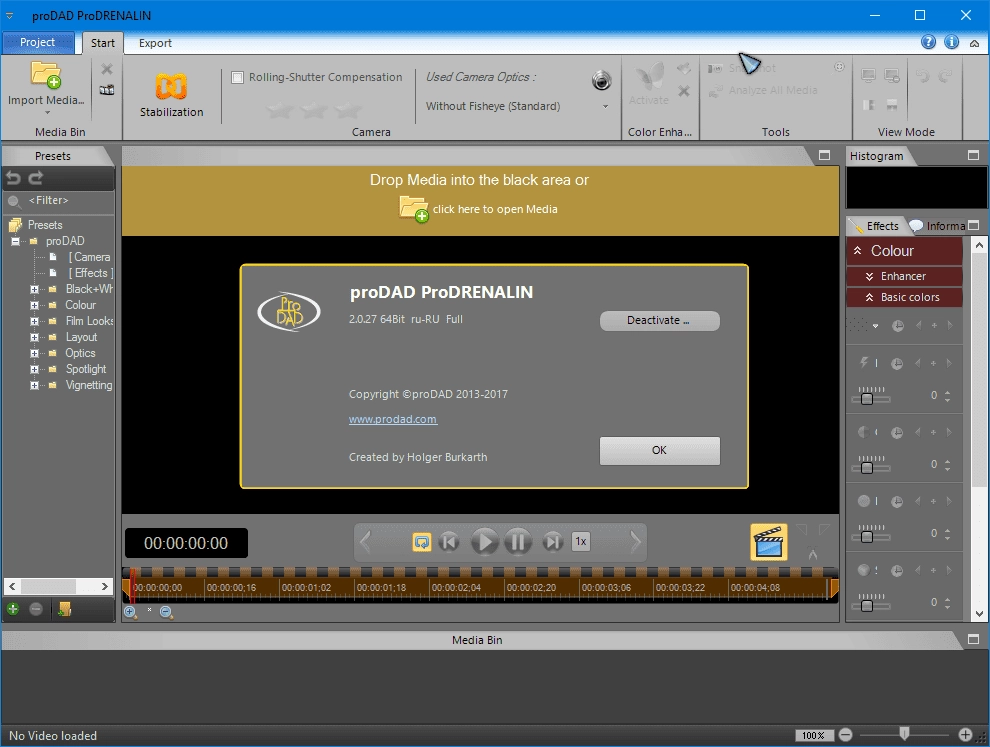This screenshot has height=747, width=990.
Task: Click the undo arrow in Presets panel
Action: [14, 178]
